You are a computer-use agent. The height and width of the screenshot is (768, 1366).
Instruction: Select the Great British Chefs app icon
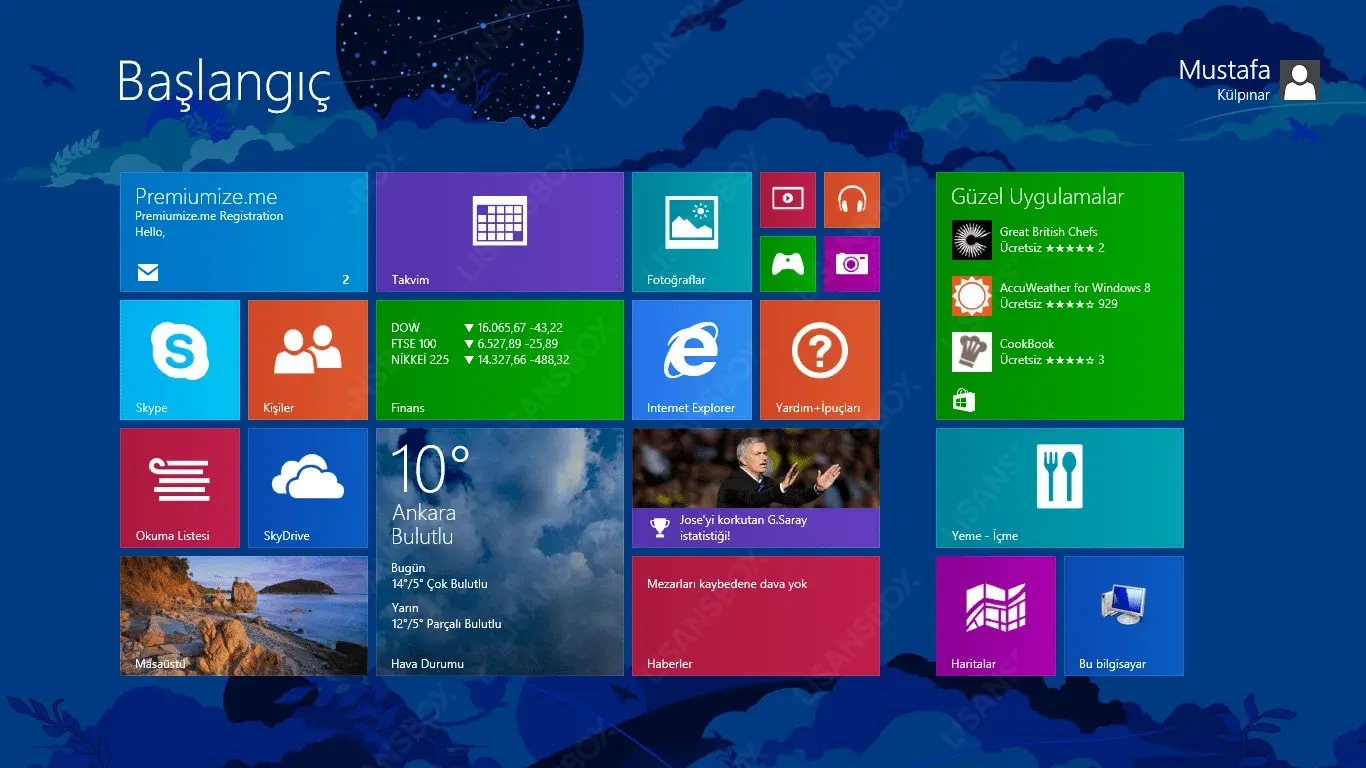click(971, 240)
